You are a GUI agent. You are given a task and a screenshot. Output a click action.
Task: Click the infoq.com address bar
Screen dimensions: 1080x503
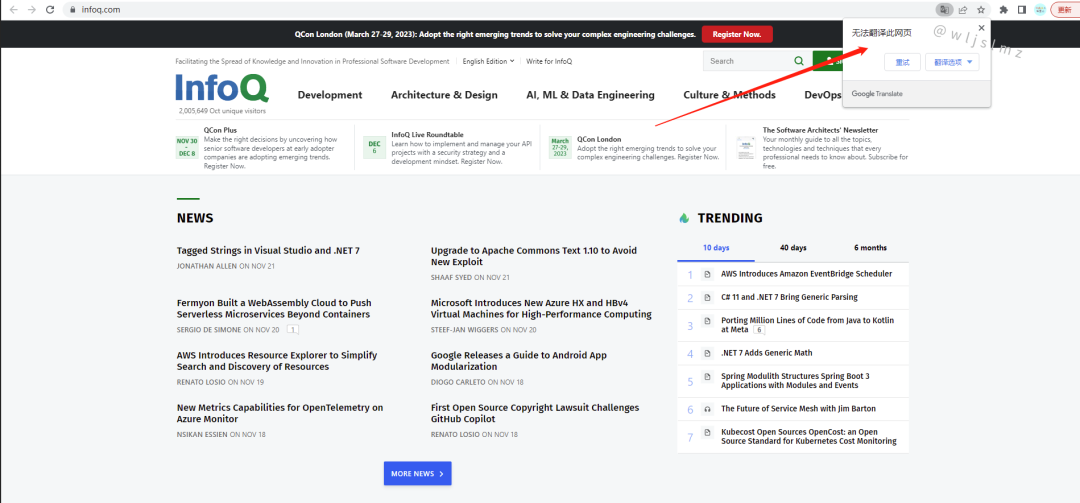coord(499,10)
